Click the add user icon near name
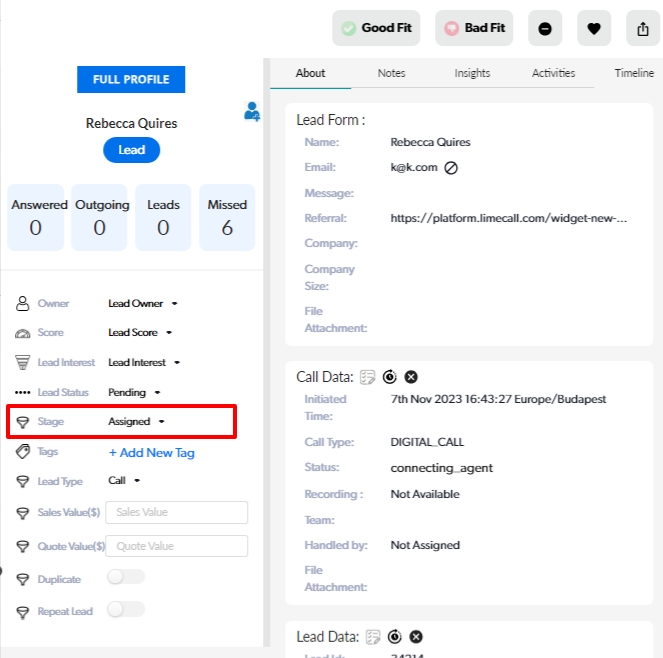 coord(252,112)
